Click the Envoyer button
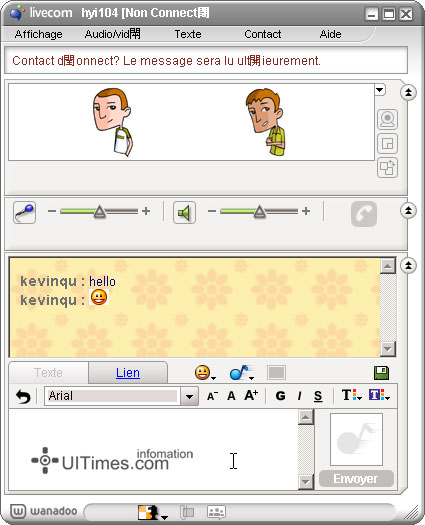 tap(356, 479)
